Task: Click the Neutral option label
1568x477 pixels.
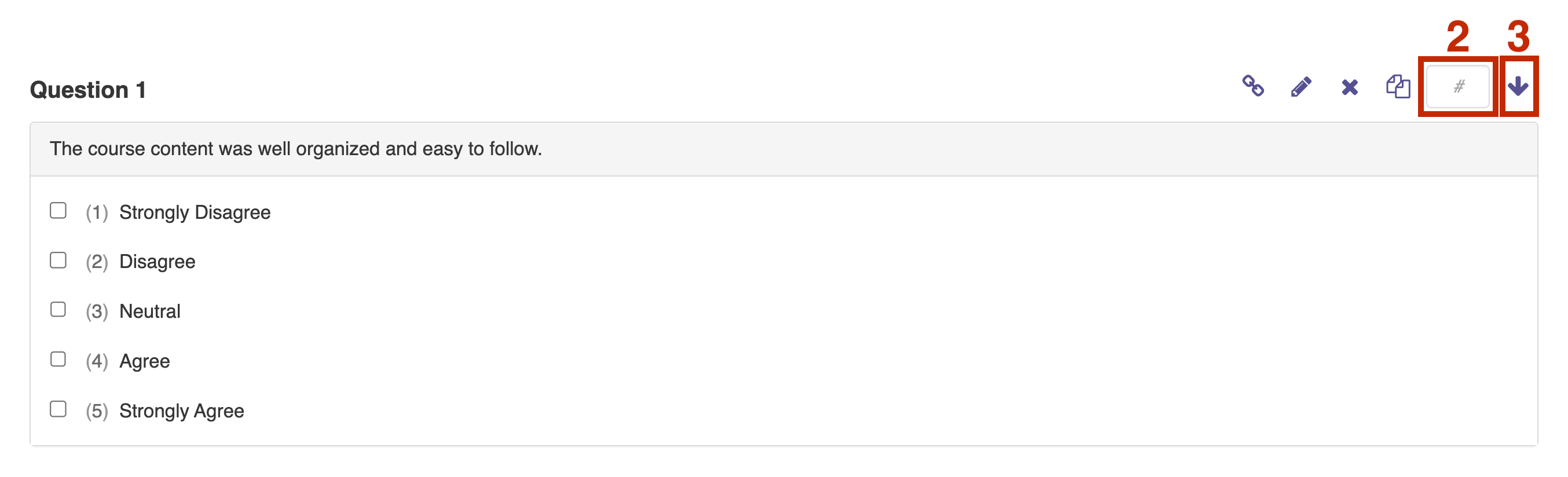Action: click(x=150, y=311)
